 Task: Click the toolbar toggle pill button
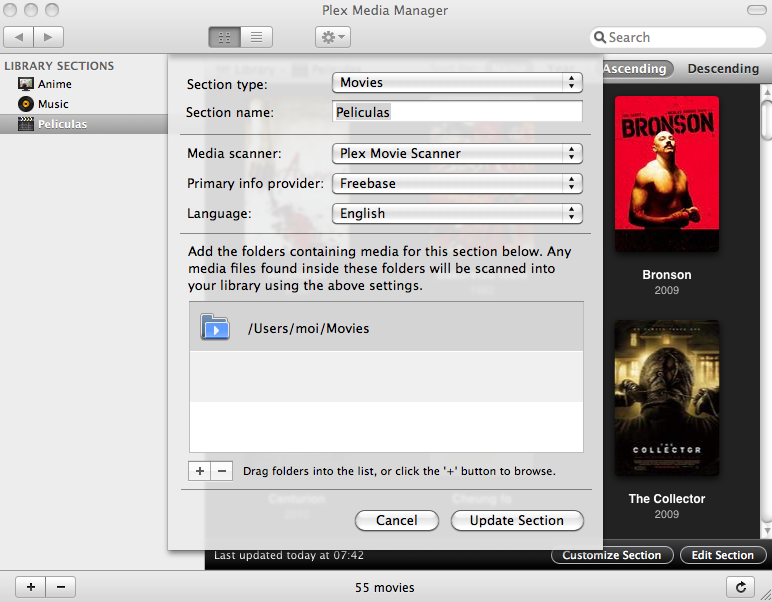[756, 10]
